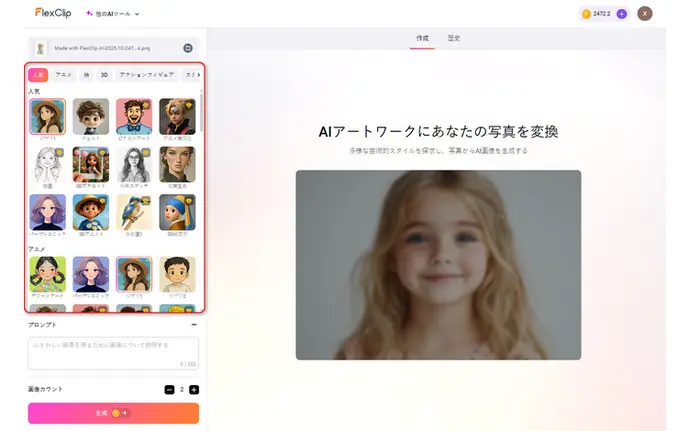
Task: Switch to the 作成 tab
Action: coord(422,38)
